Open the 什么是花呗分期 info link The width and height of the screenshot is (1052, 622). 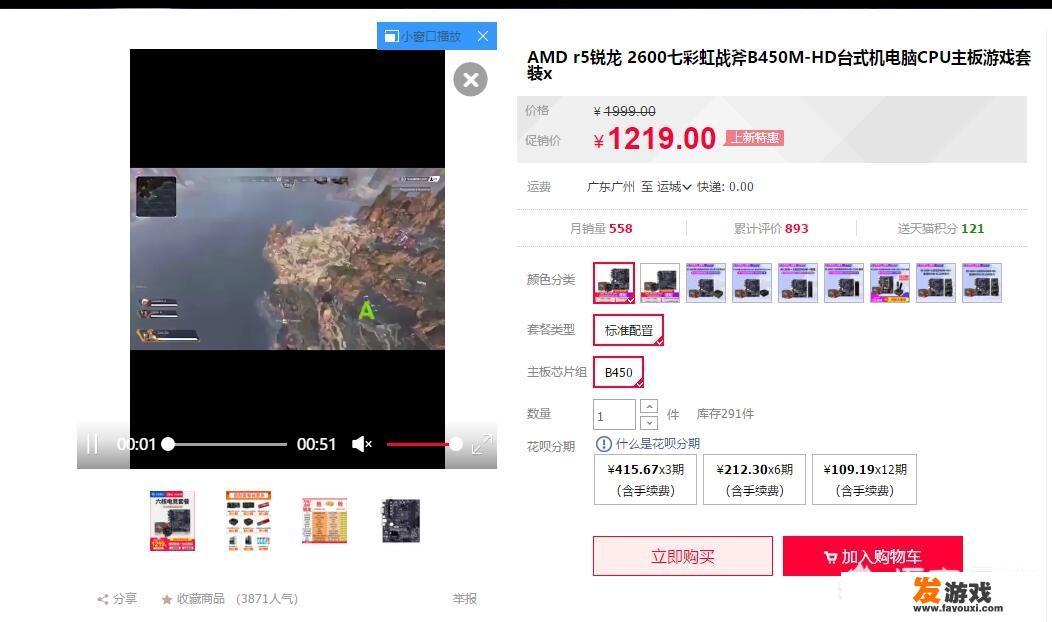click(x=658, y=444)
